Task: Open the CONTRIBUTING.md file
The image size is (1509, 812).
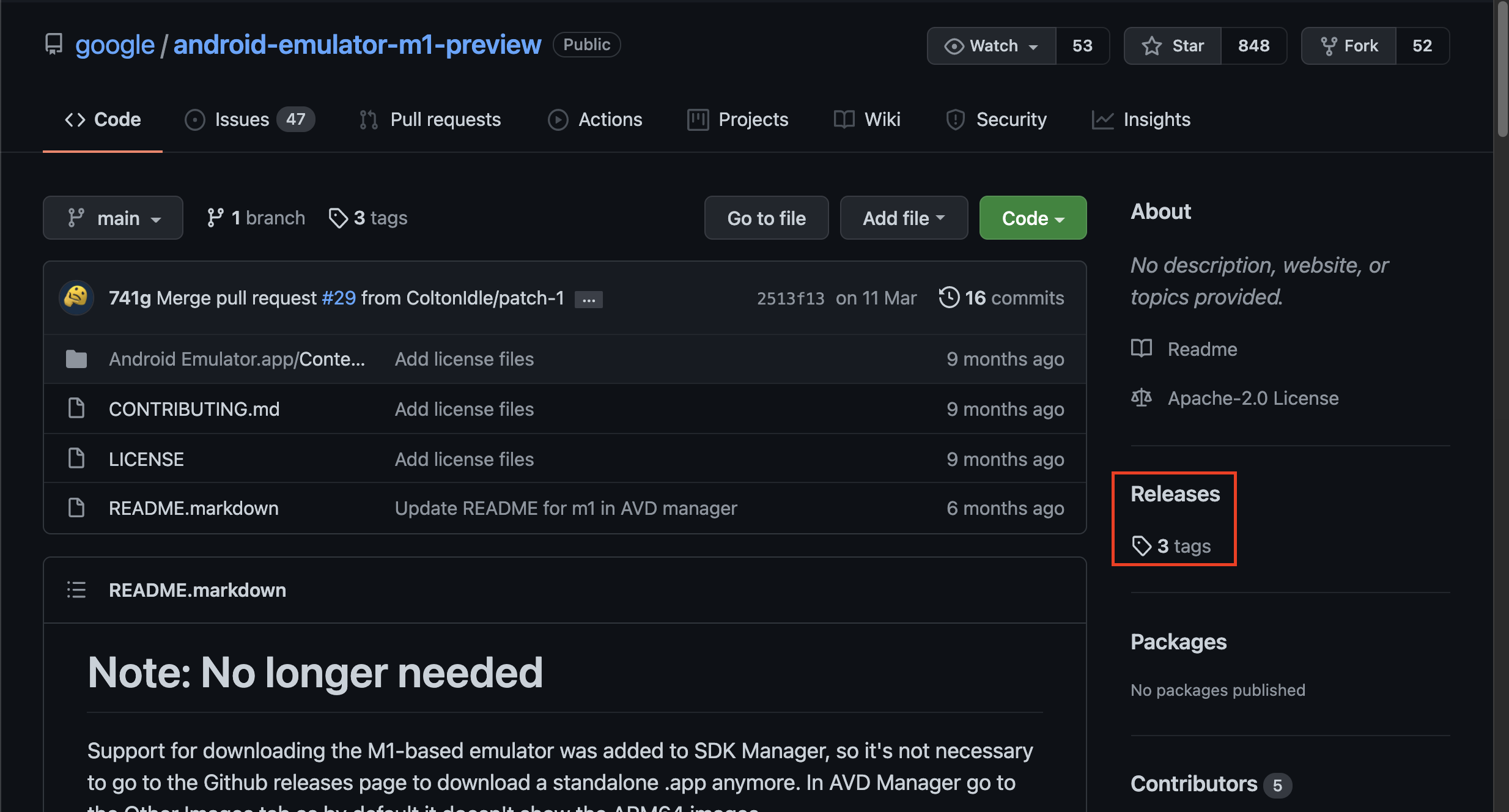Action: point(194,409)
